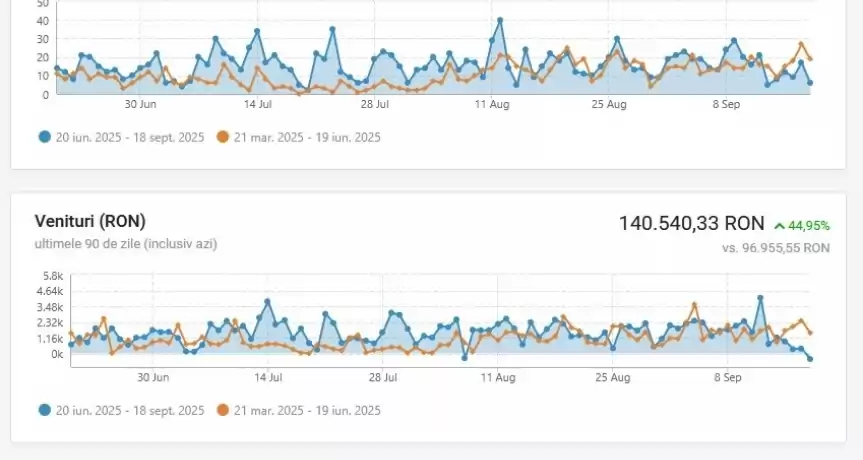863x460 pixels.
Task: Hide '20 iun. 2025 - 18 sept. 2025' series in Venituri chart
Action: click(130, 410)
